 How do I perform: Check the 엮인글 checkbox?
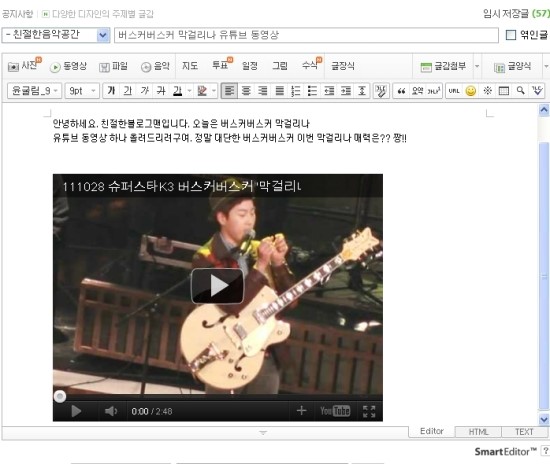tap(511, 35)
